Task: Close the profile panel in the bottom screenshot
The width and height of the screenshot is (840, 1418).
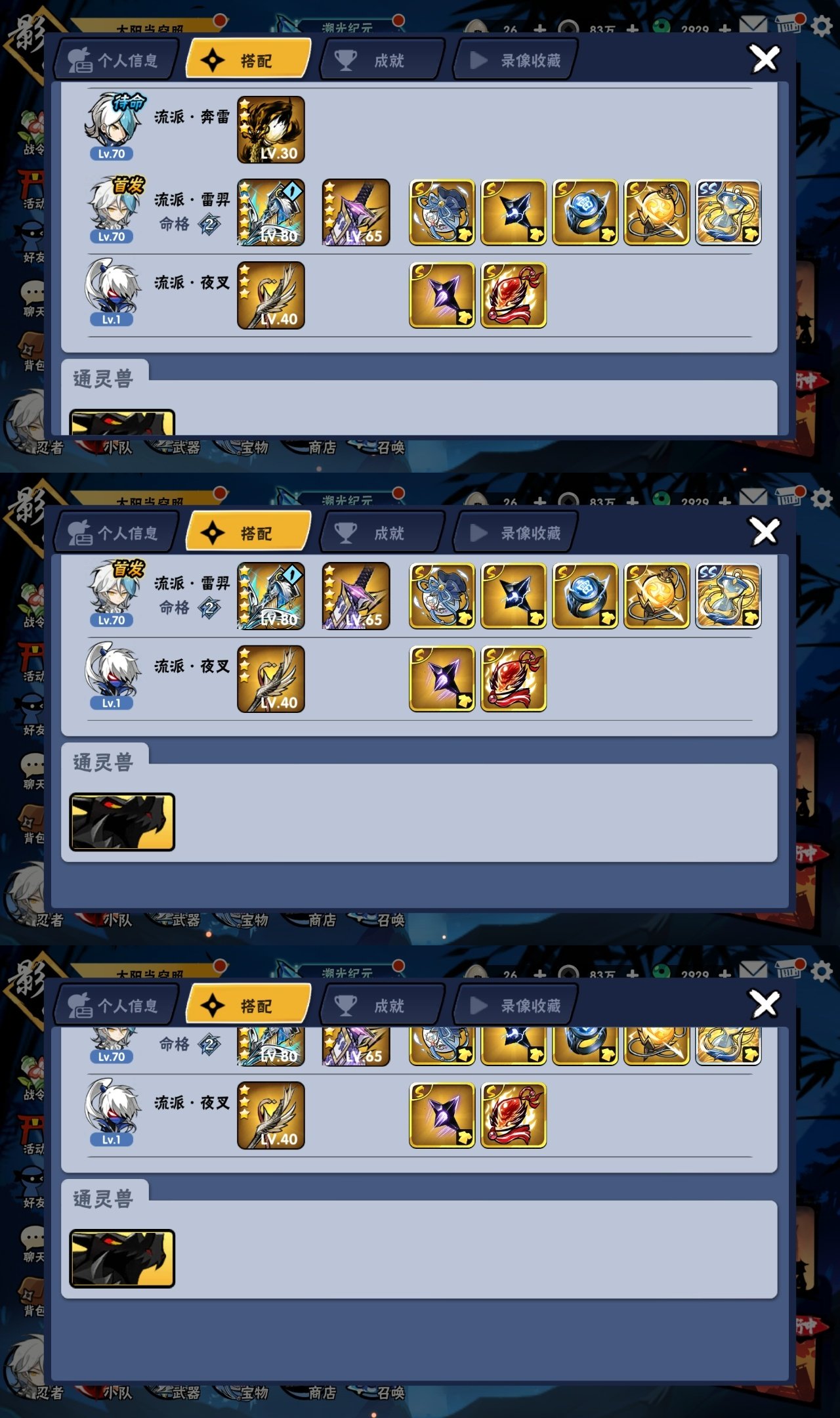Action: 765,1004
